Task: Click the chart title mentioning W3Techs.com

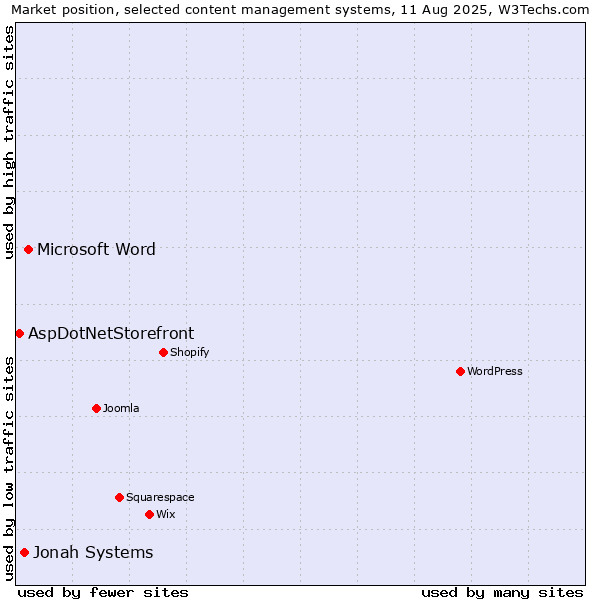Action: click(300, 10)
